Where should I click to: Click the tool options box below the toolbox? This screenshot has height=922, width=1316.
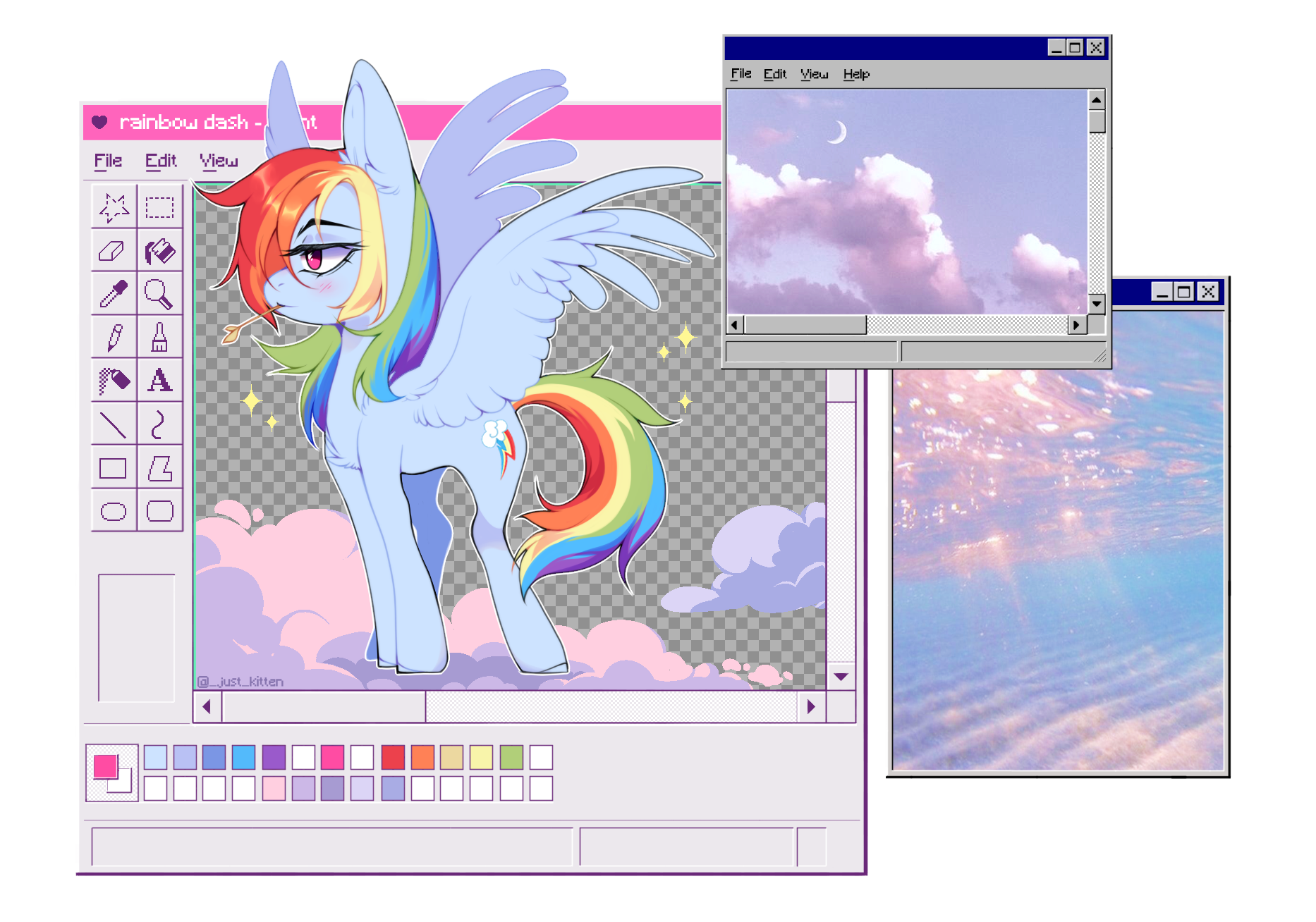pos(136,638)
